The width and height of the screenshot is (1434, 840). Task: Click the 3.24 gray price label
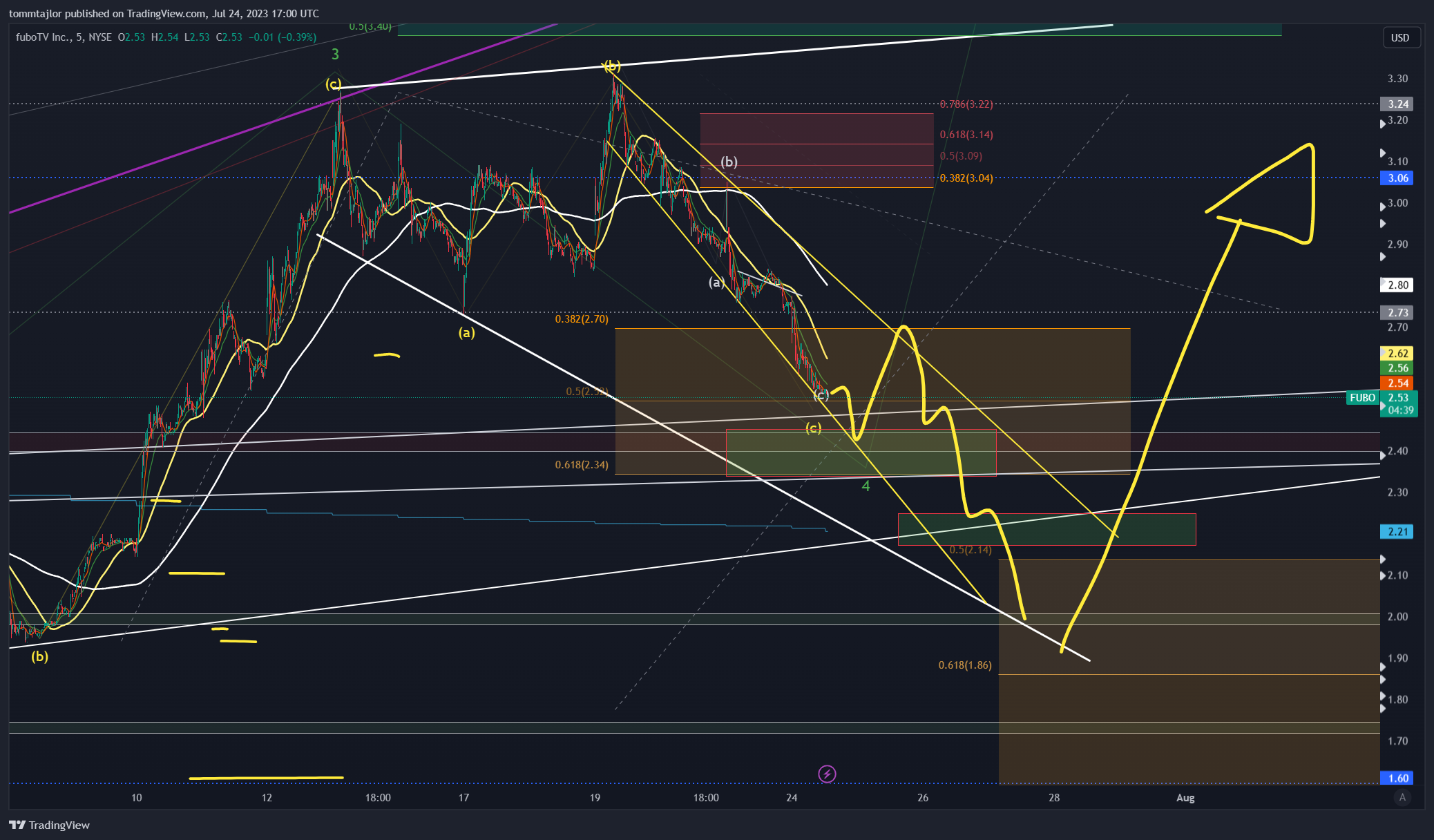pyautogui.click(x=1398, y=104)
